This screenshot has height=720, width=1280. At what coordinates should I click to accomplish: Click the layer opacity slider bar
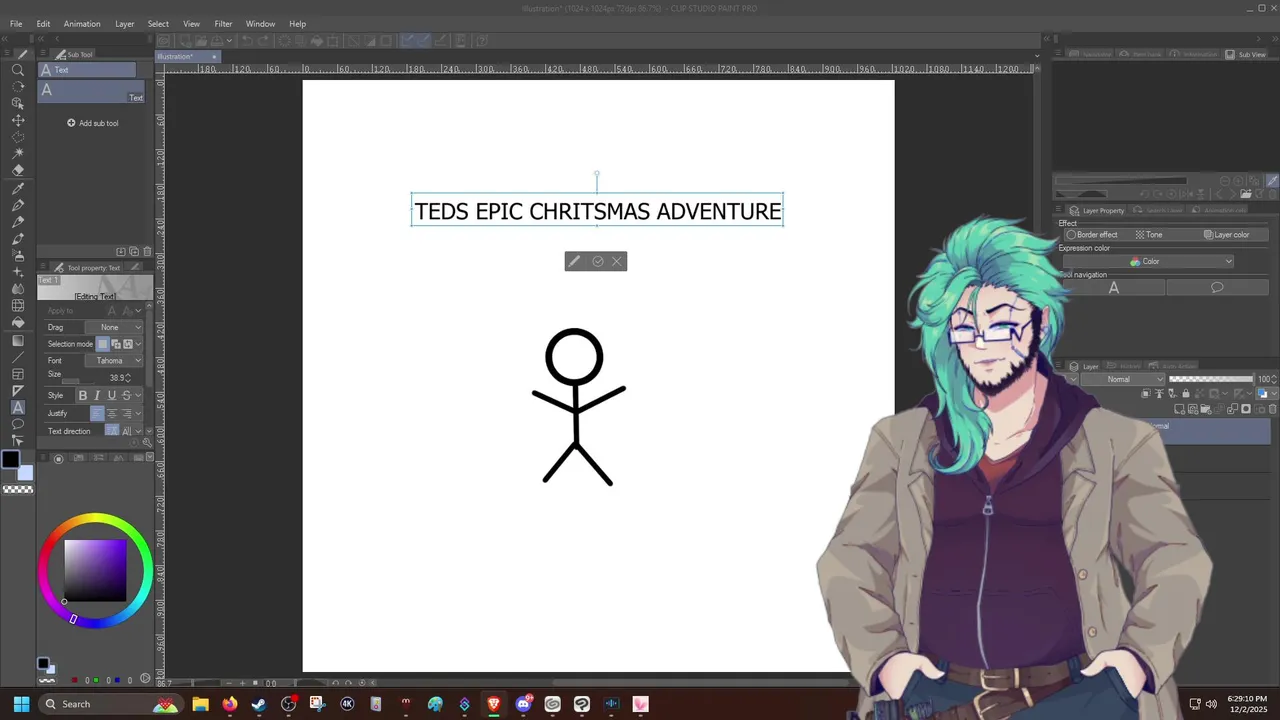1211,379
